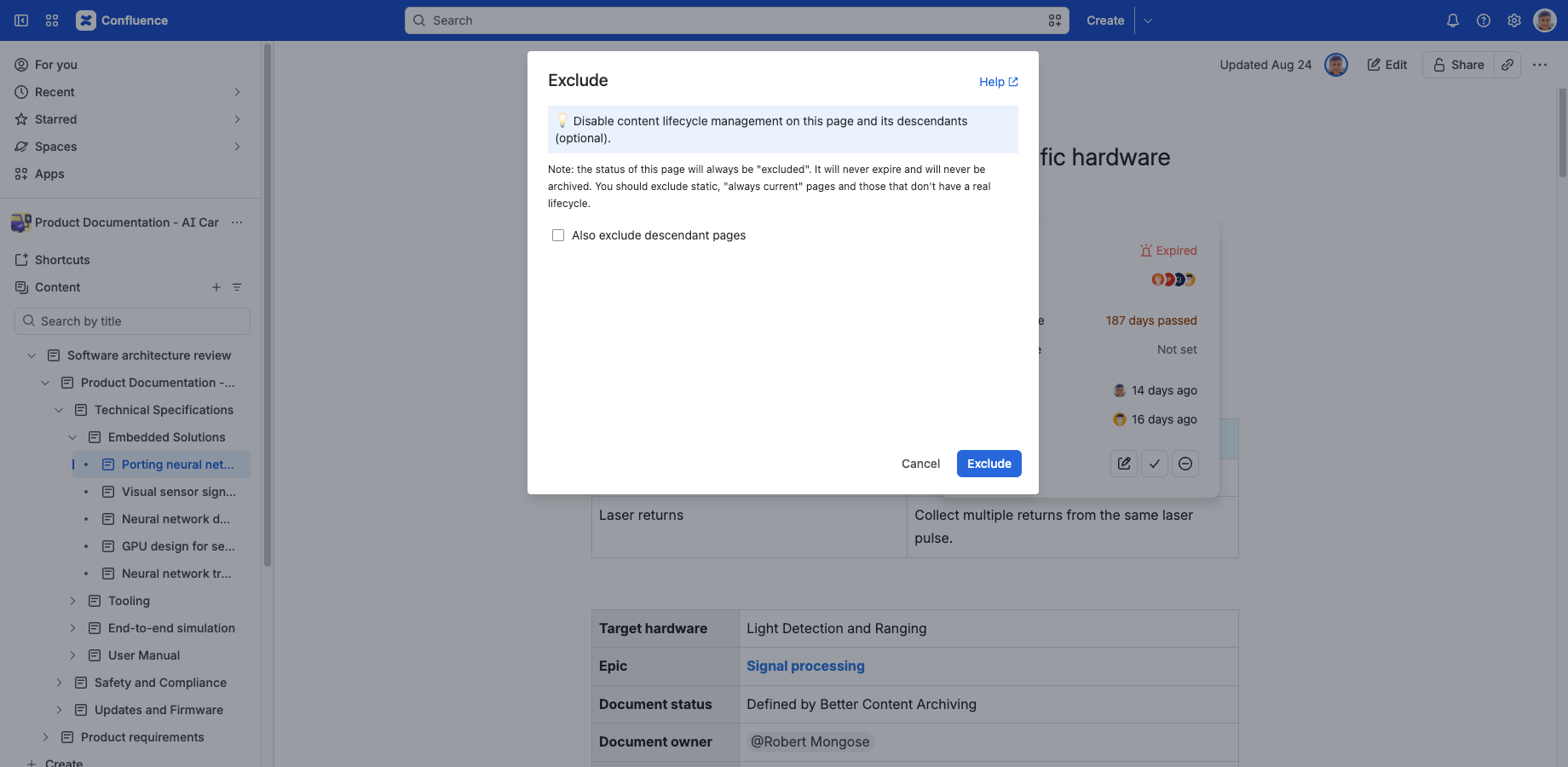Check Also exclude descendant pages

558,235
